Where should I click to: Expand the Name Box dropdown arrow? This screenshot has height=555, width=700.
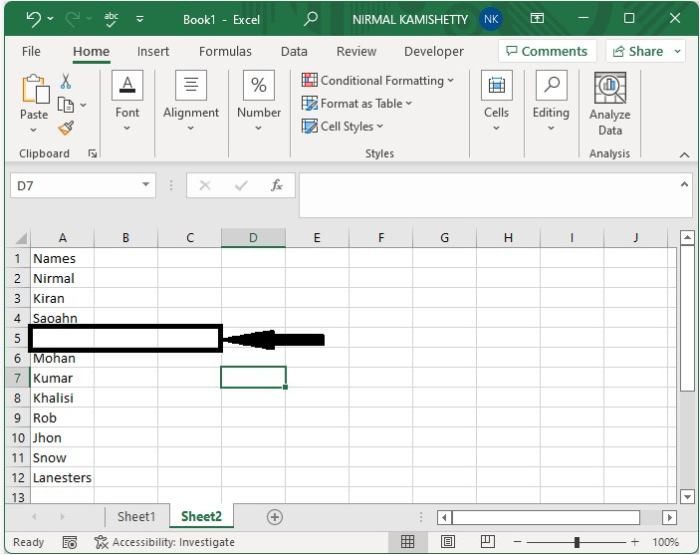tap(146, 184)
